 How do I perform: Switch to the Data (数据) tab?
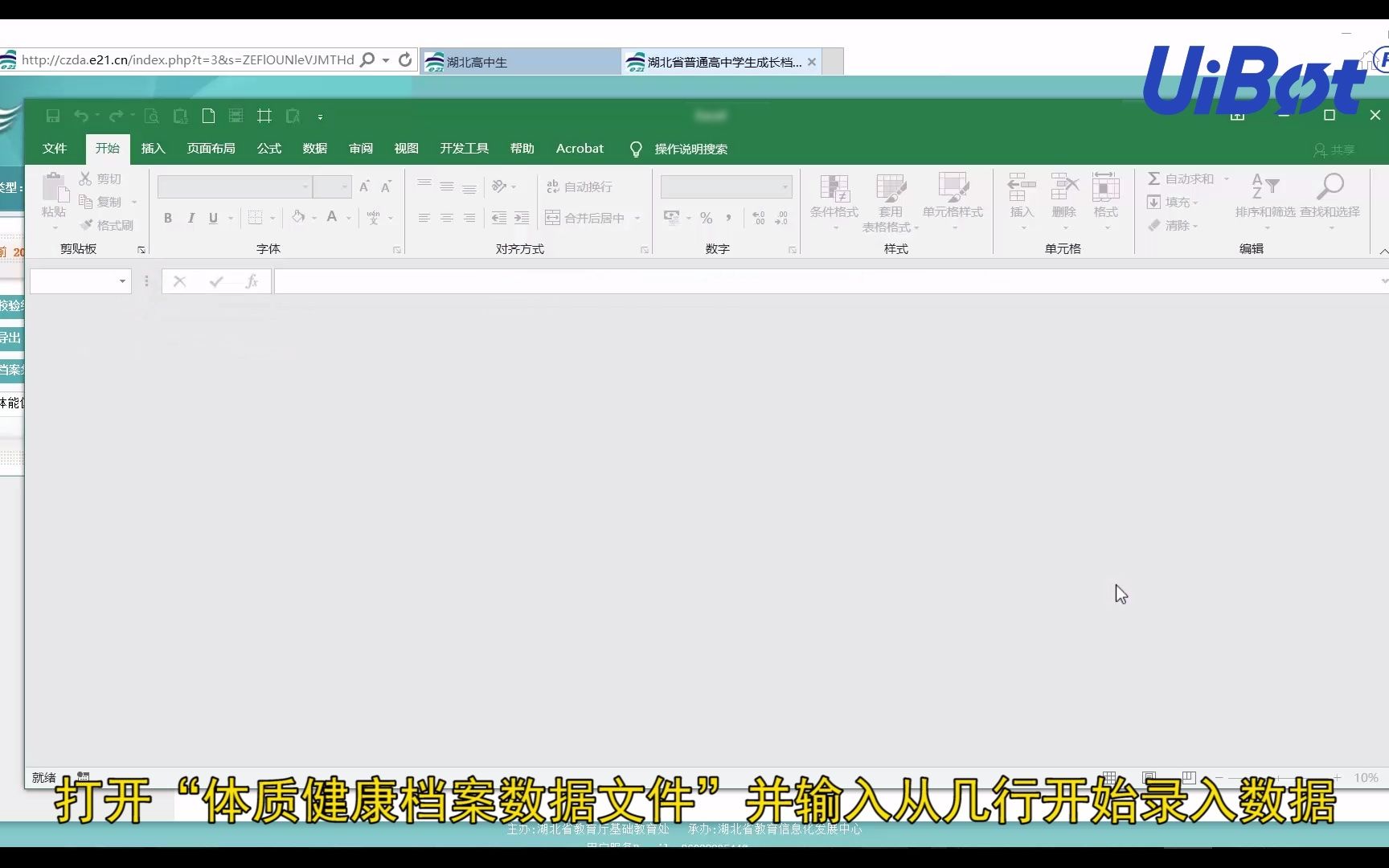[315, 149]
